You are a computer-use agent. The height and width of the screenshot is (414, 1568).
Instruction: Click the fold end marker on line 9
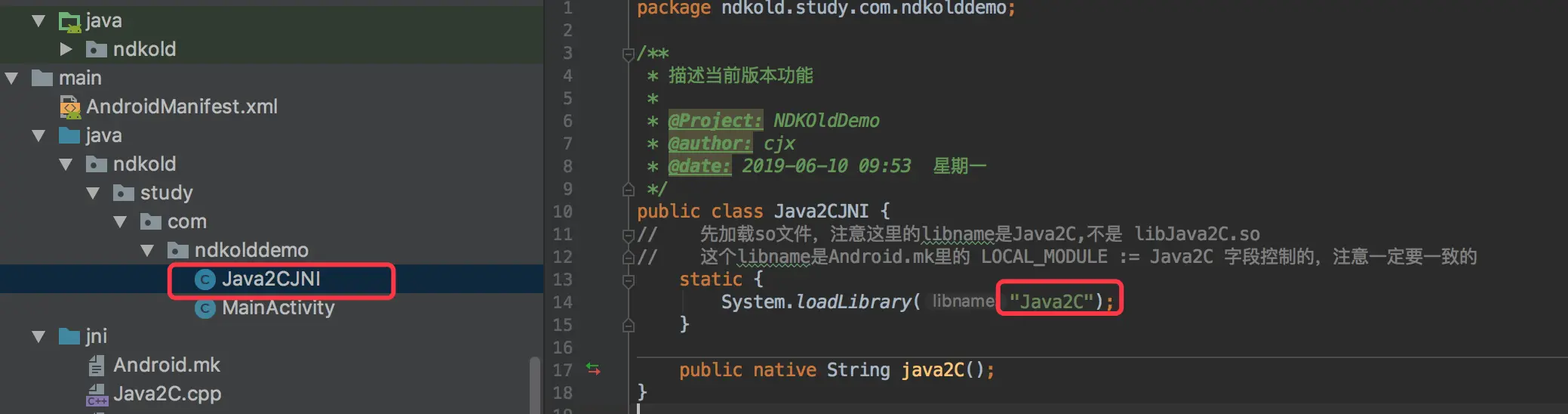(628, 189)
